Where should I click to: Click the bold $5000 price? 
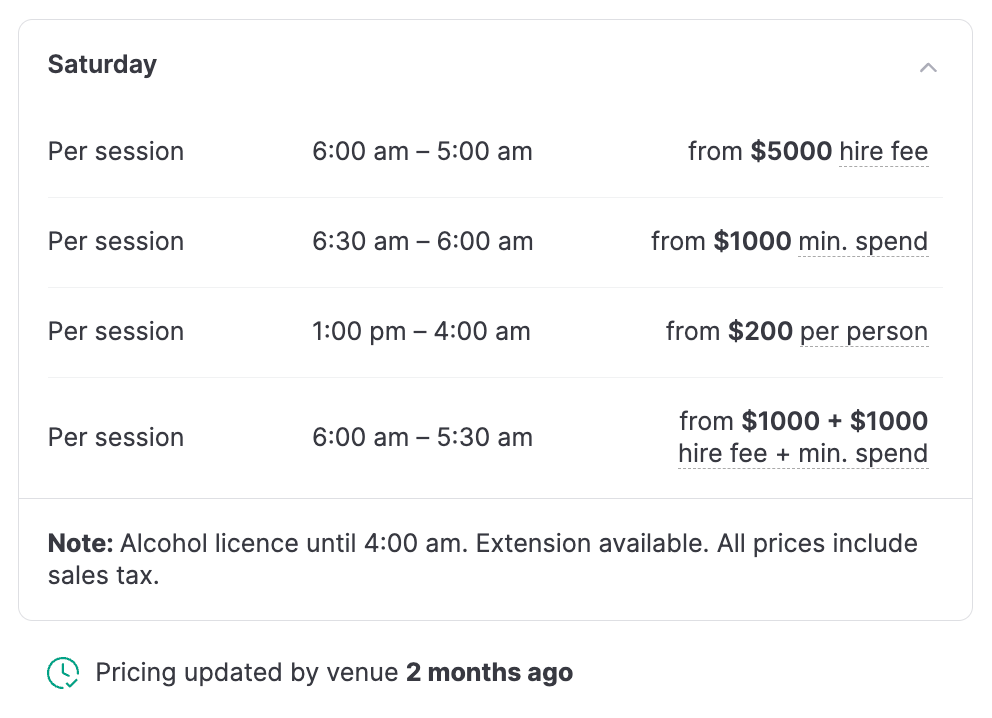point(791,152)
